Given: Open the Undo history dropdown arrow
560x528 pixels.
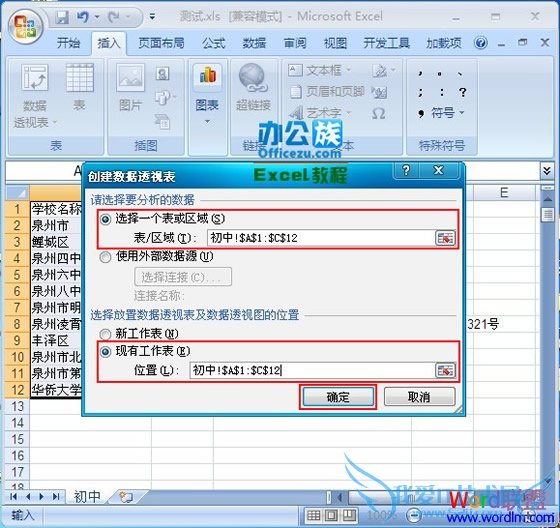Looking at the screenshot, I should (97, 17).
